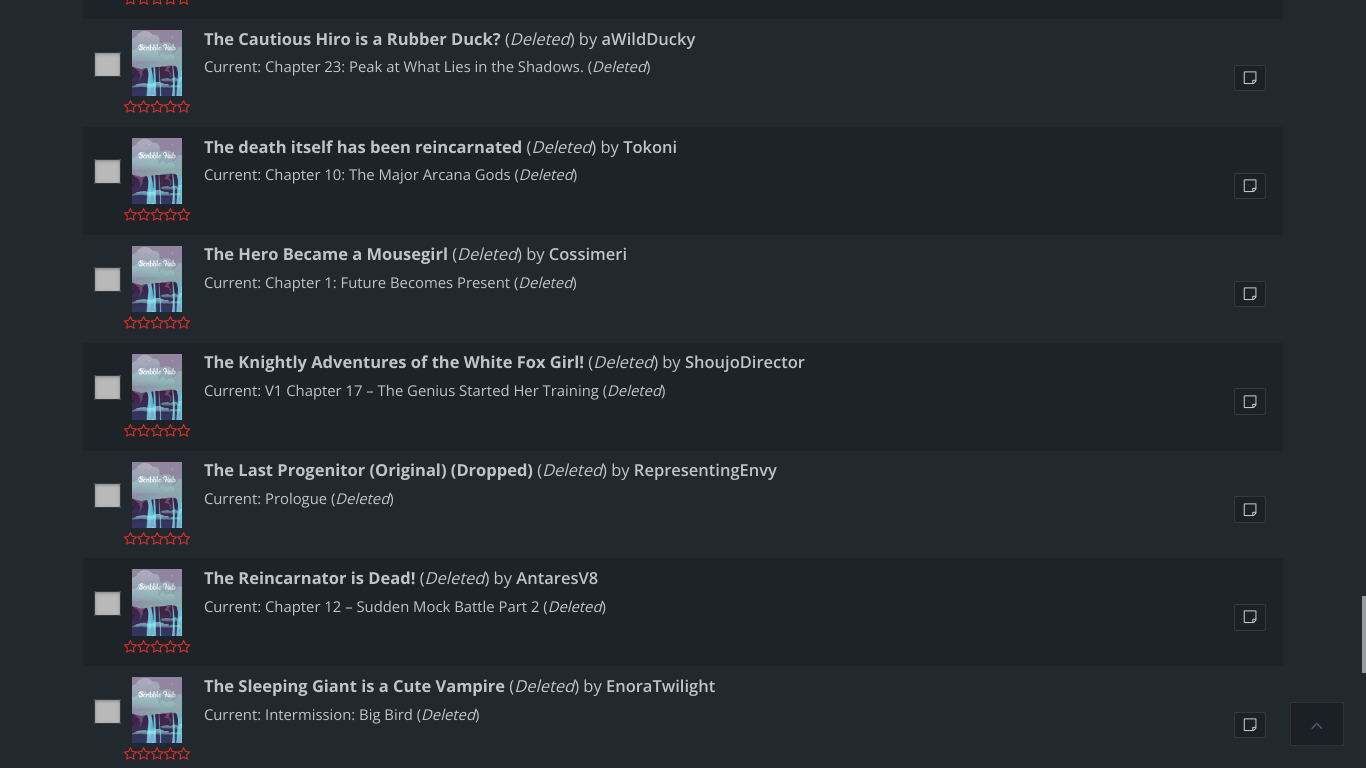Open notes for The Reincarnator is Dead!
Image resolution: width=1366 pixels, height=768 pixels.
coord(1249,617)
